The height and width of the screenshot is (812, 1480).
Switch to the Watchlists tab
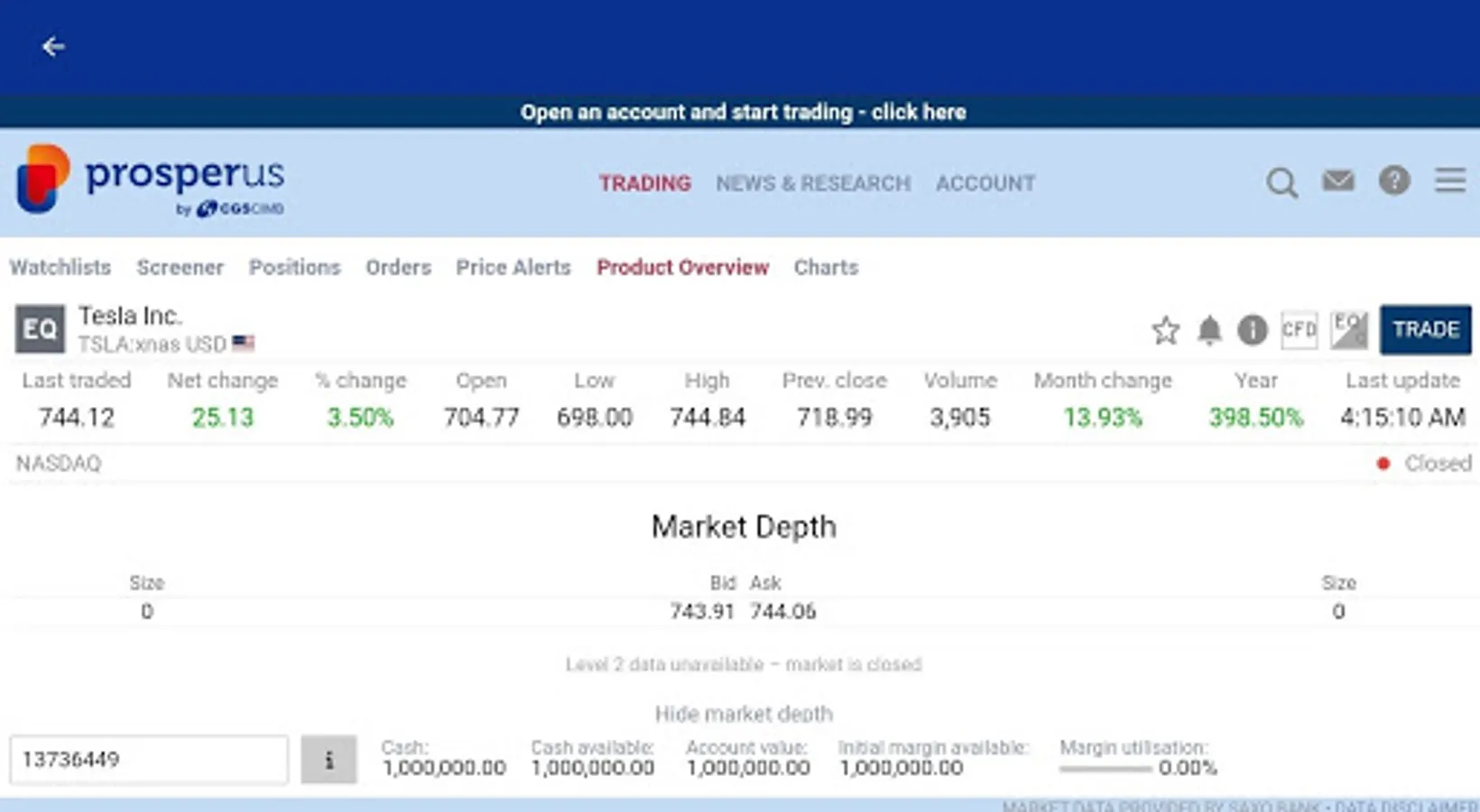(x=60, y=268)
